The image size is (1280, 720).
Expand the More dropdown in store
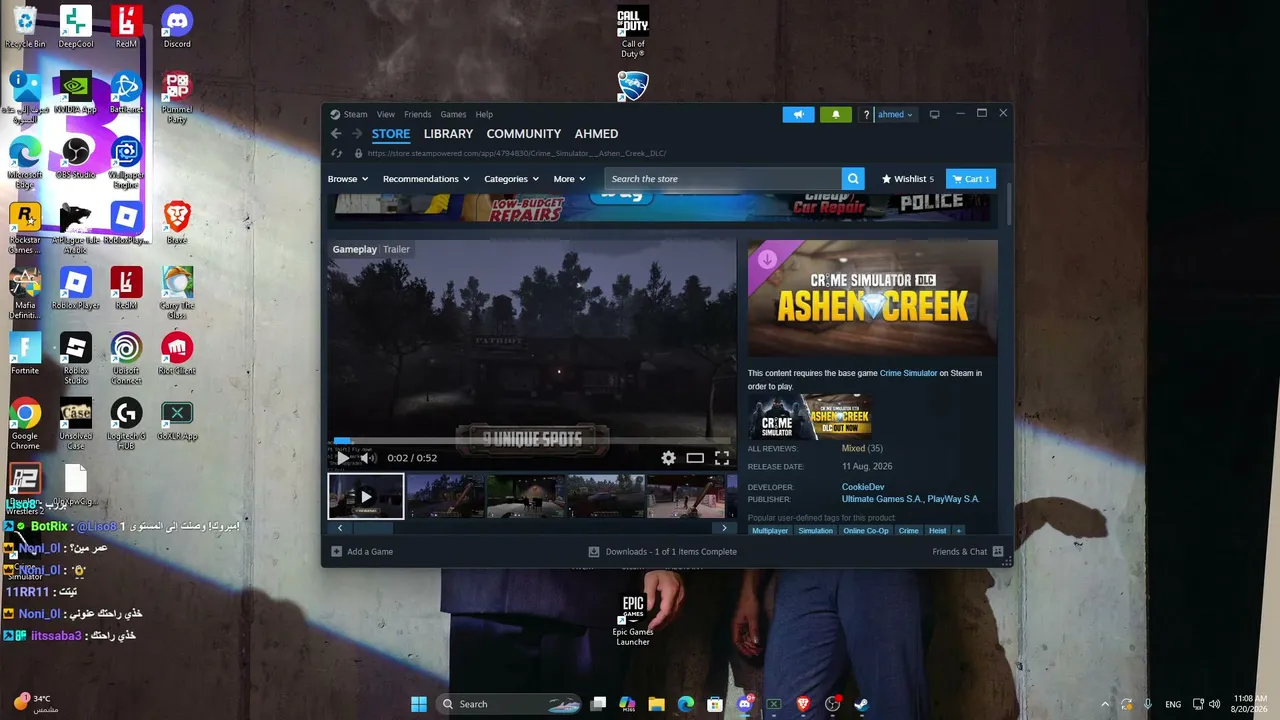(570, 179)
